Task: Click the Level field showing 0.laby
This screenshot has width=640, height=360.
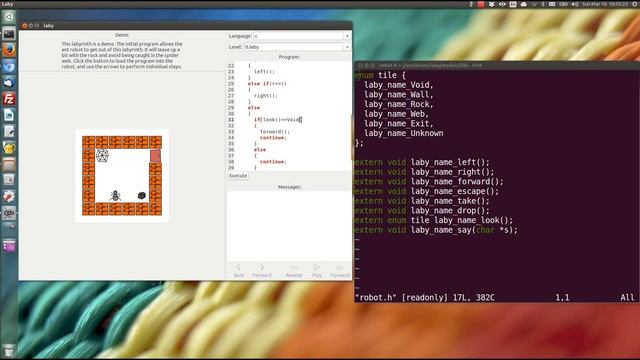Action: click(293, 47)
